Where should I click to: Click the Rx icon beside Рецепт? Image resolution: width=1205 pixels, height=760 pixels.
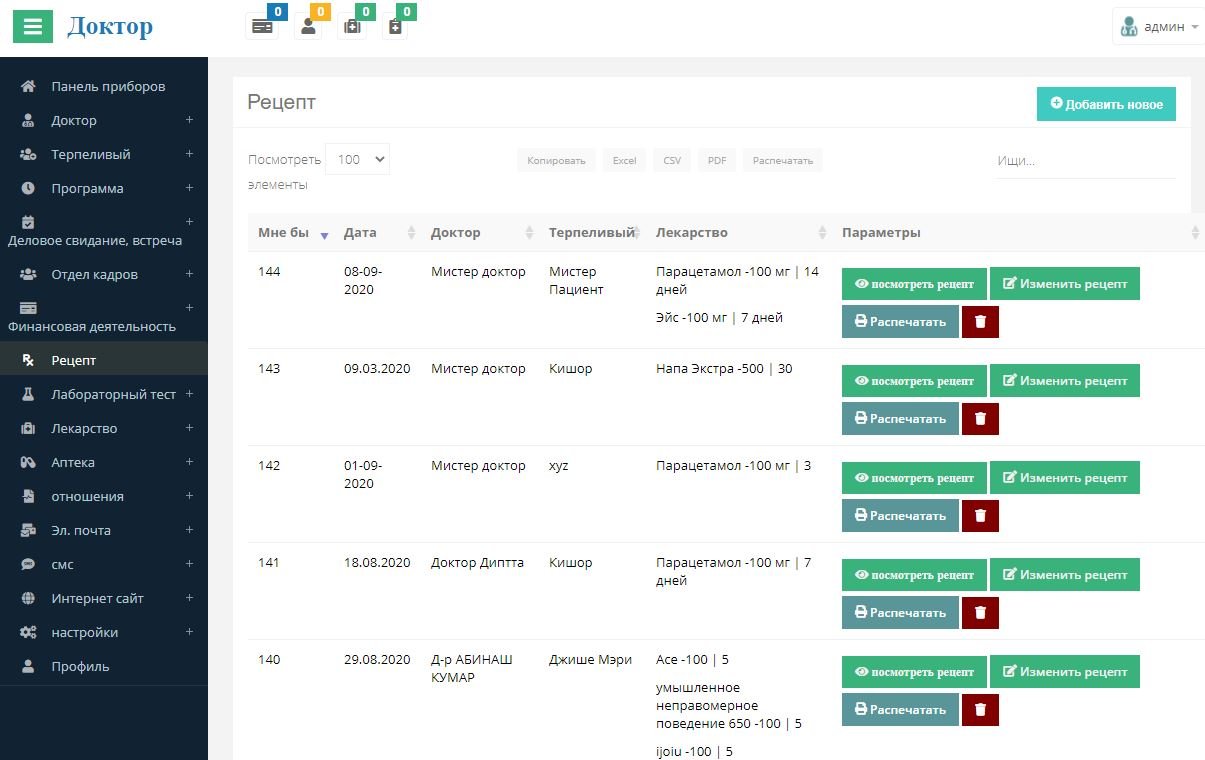click(x=28, y=360)
